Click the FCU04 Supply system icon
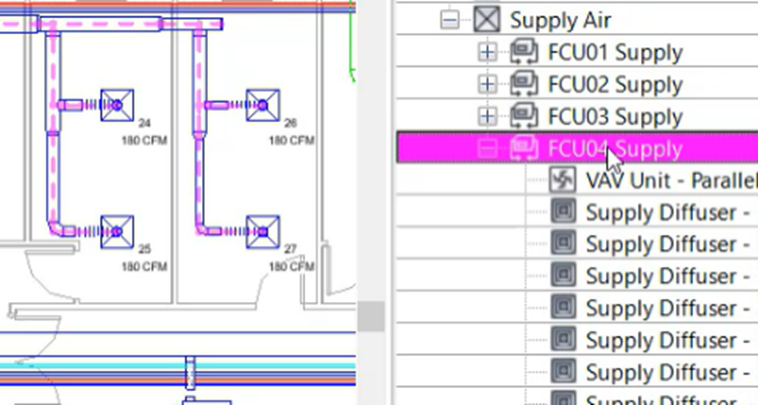 click(x=524, y=148)
